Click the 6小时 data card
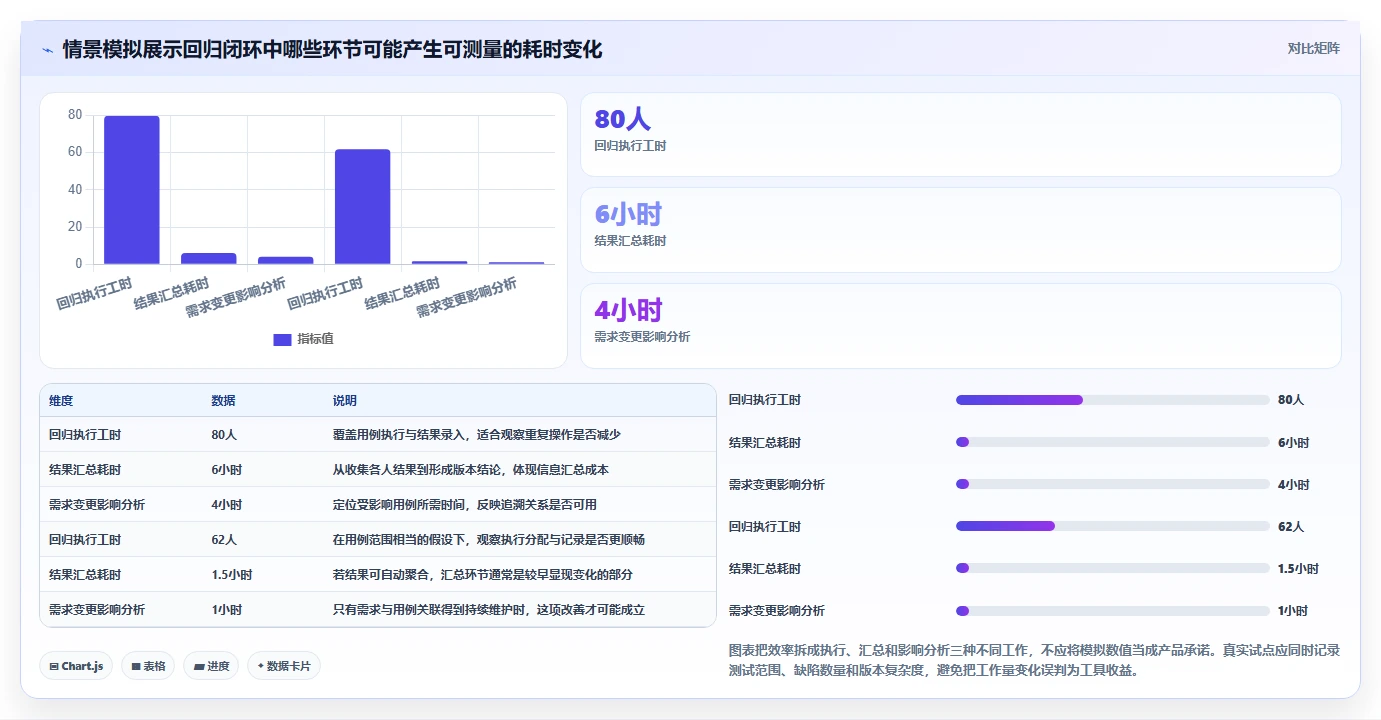This screenshot has height=720, width=1381. [960, 230]
